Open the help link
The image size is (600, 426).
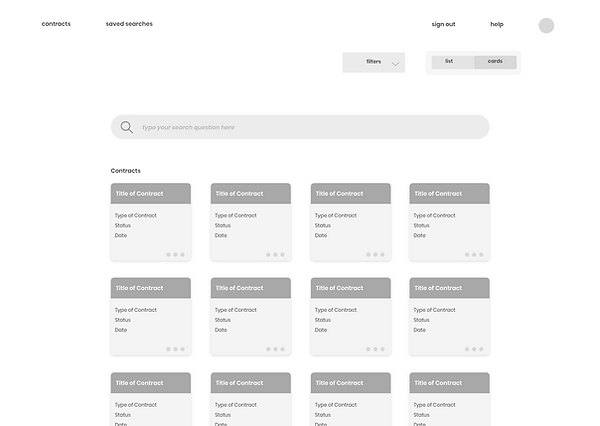(x=497, y=24)
